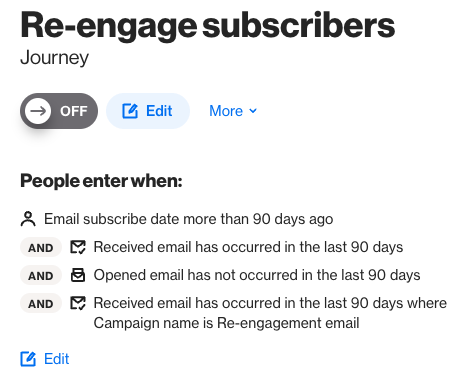Viewport: 463px width, 383px height.
Task: Expand the chevron next to More
Action: tap(253, 111)
